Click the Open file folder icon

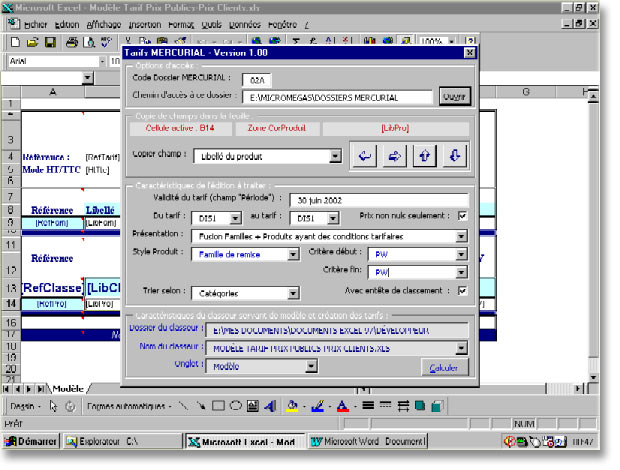(32, 42)
